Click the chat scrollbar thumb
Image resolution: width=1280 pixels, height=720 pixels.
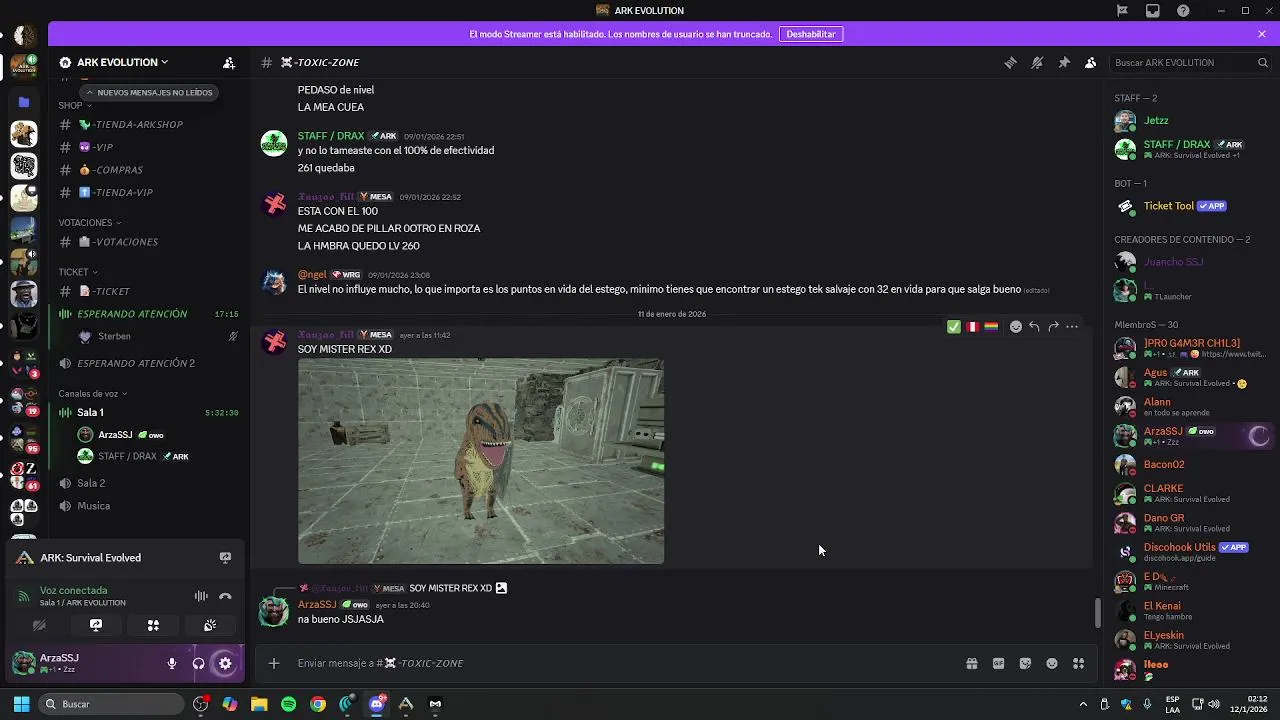1097,612
